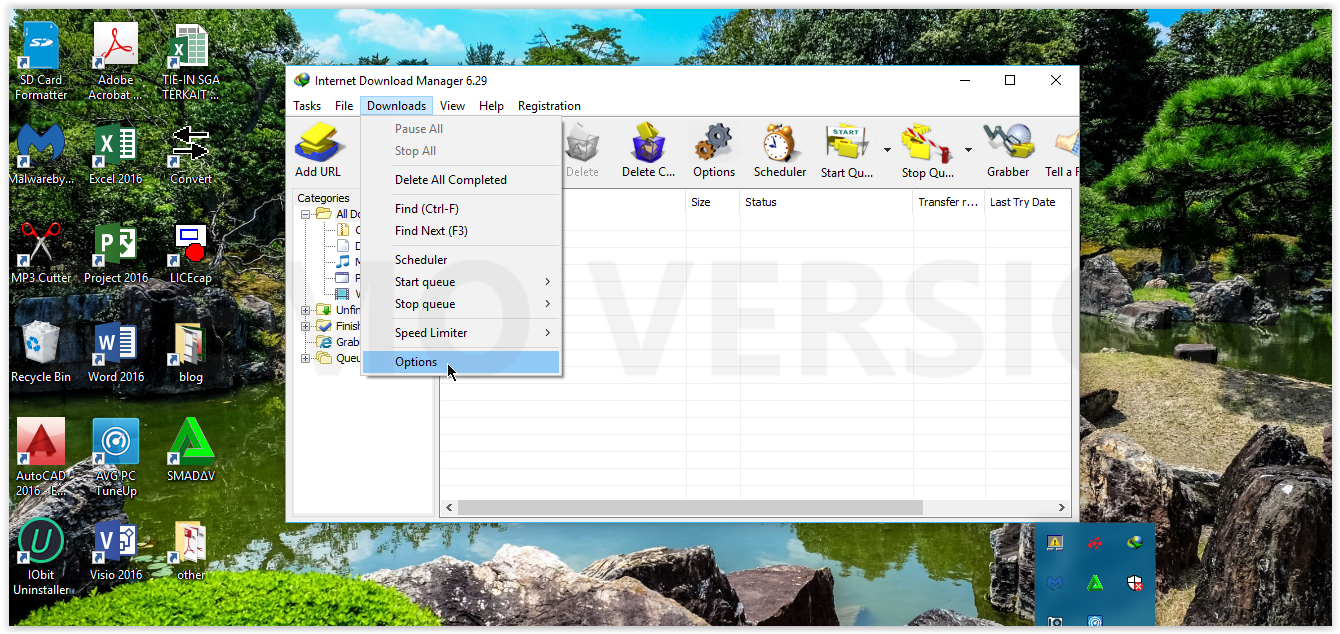1340x634 pixels.
Task: Click the horizontal scrollbar right arrow
Action: click(x=1063, y=508)
